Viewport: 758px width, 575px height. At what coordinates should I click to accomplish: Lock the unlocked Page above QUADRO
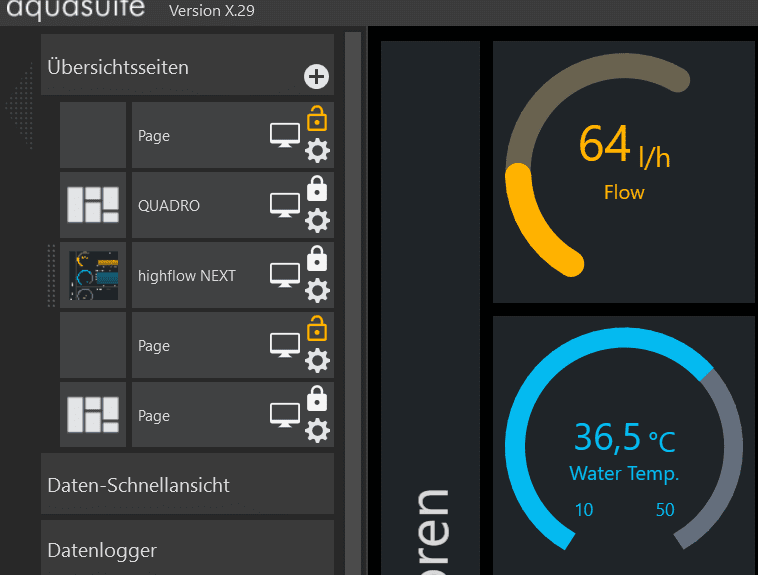click(317, 118)
